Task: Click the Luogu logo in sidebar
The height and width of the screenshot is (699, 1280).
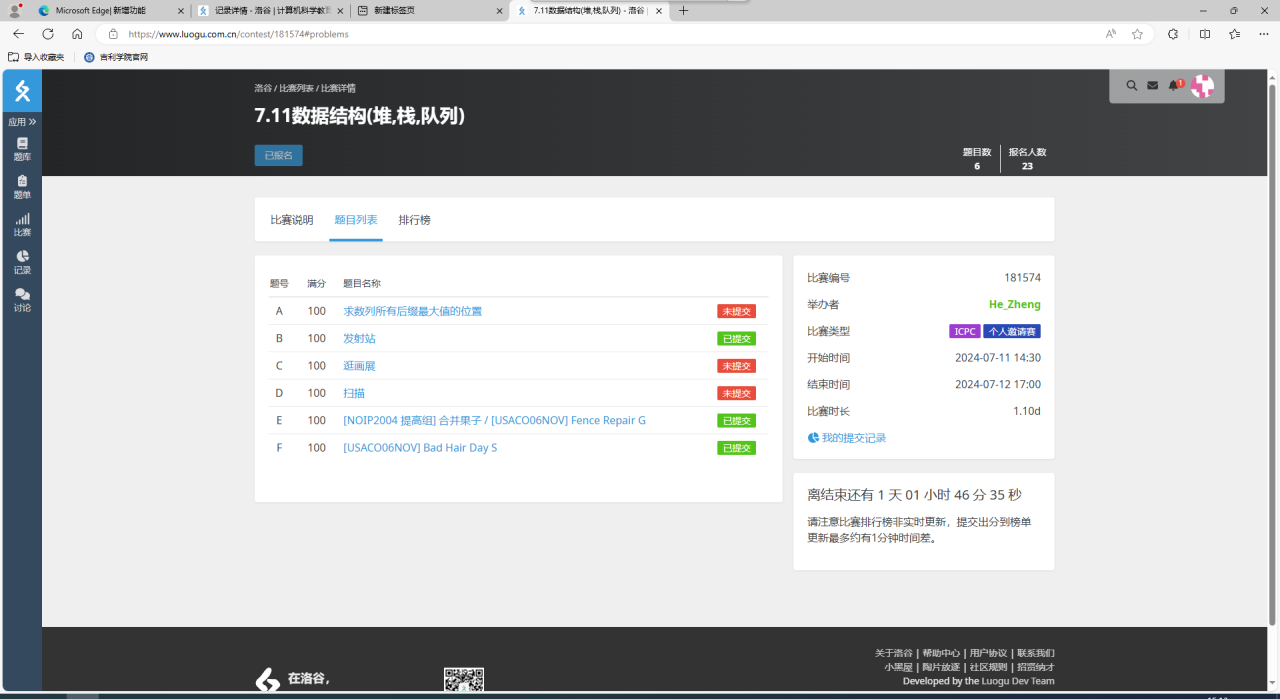Action: [22, 92]
